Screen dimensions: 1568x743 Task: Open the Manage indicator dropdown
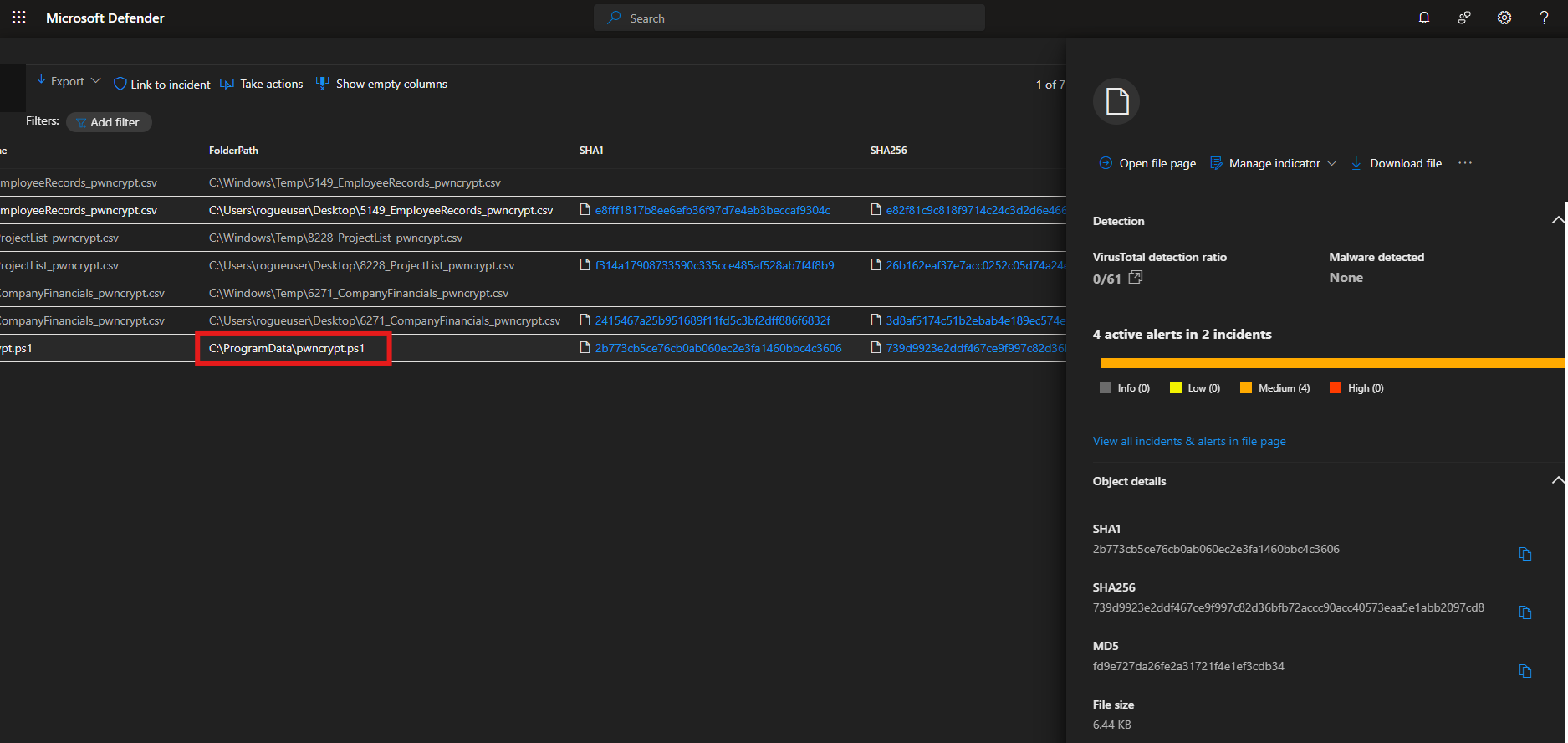[1274, 163]
